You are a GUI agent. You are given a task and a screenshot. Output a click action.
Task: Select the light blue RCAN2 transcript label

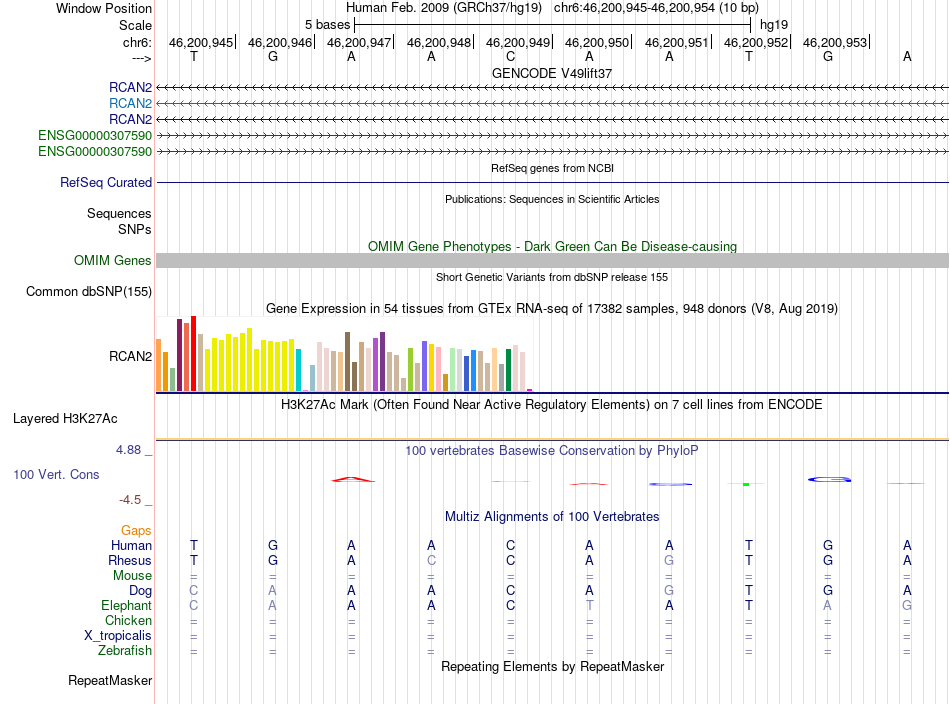[x=130, y=104]
